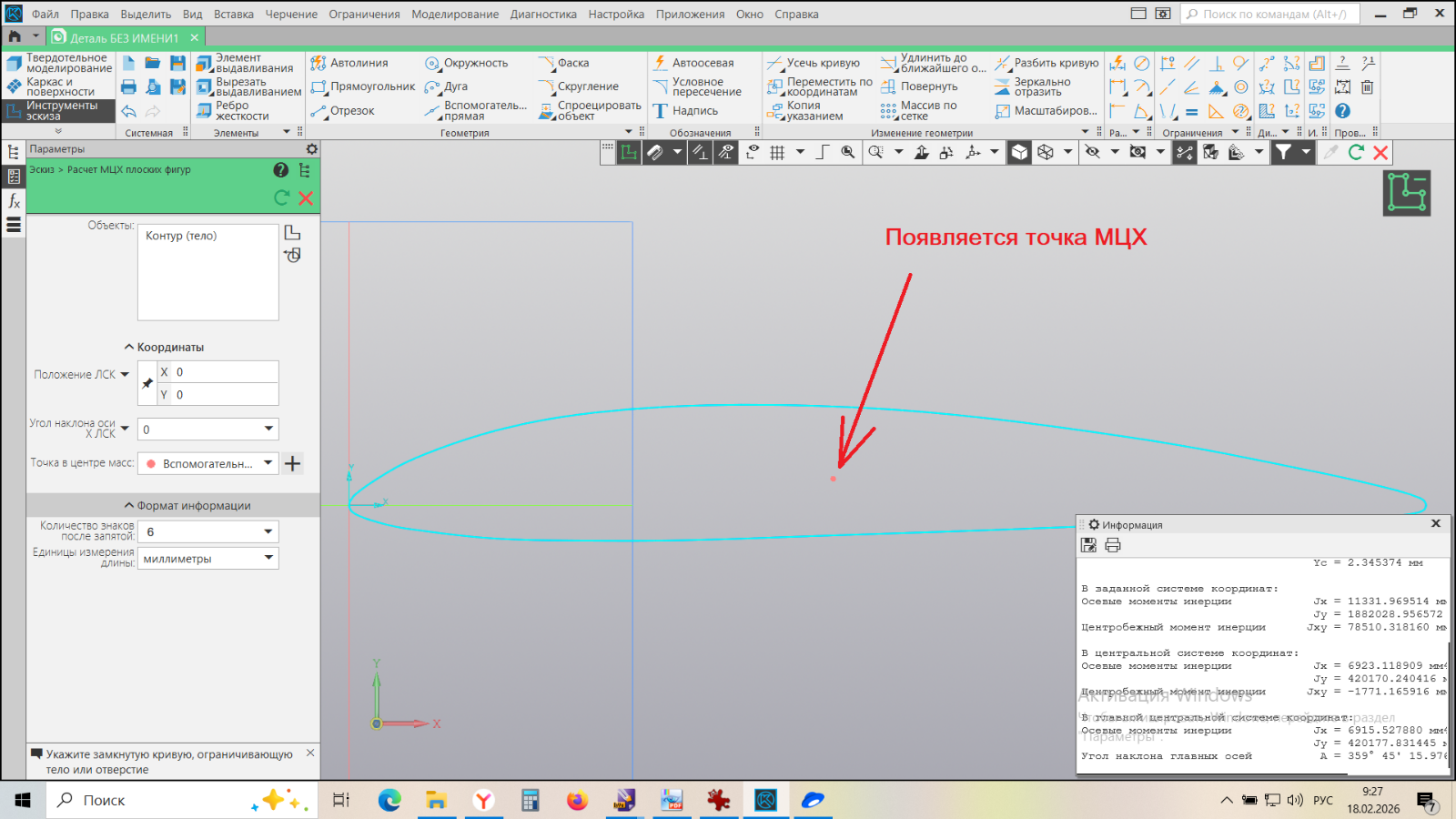Open the Черчение menu
This screenshot has height=819, width=1456.
291,14
